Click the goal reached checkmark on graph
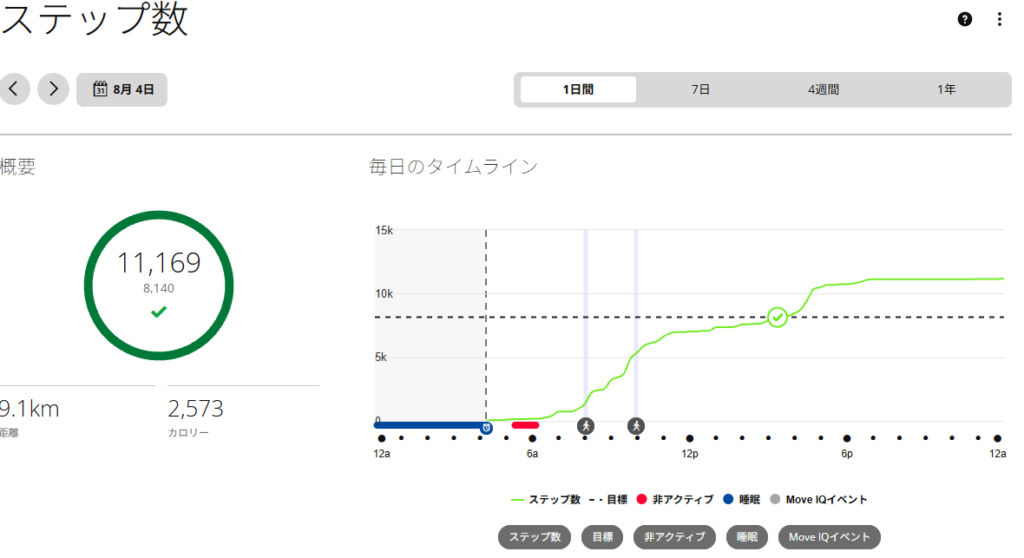The height and width of the screenshot is (558, 1024). coord(777,318)
